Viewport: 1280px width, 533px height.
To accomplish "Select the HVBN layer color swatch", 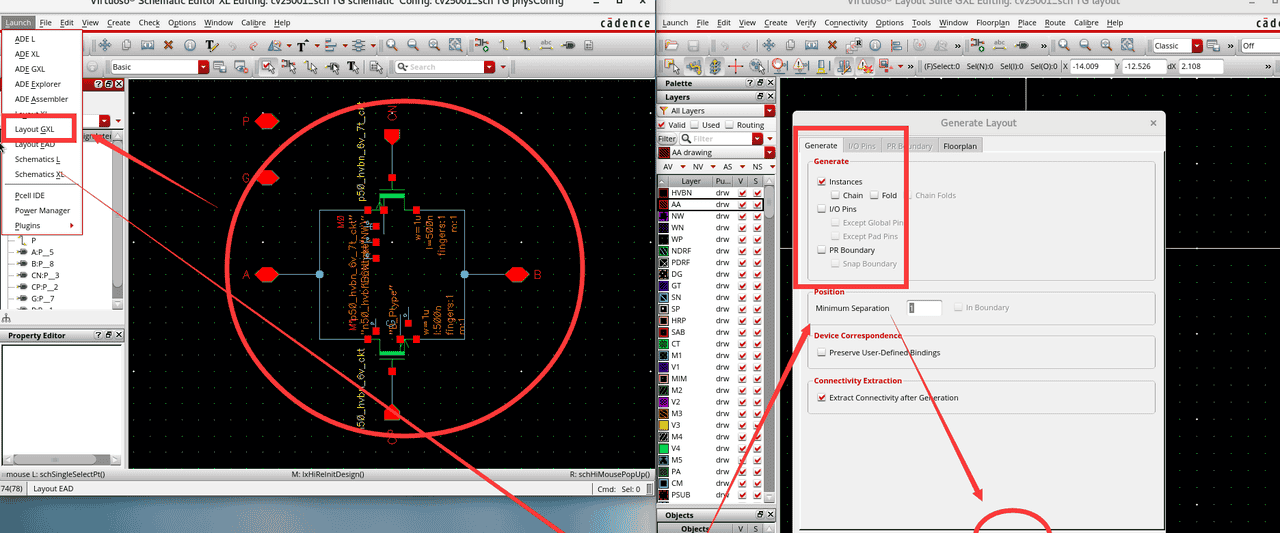I will point(663,192).
